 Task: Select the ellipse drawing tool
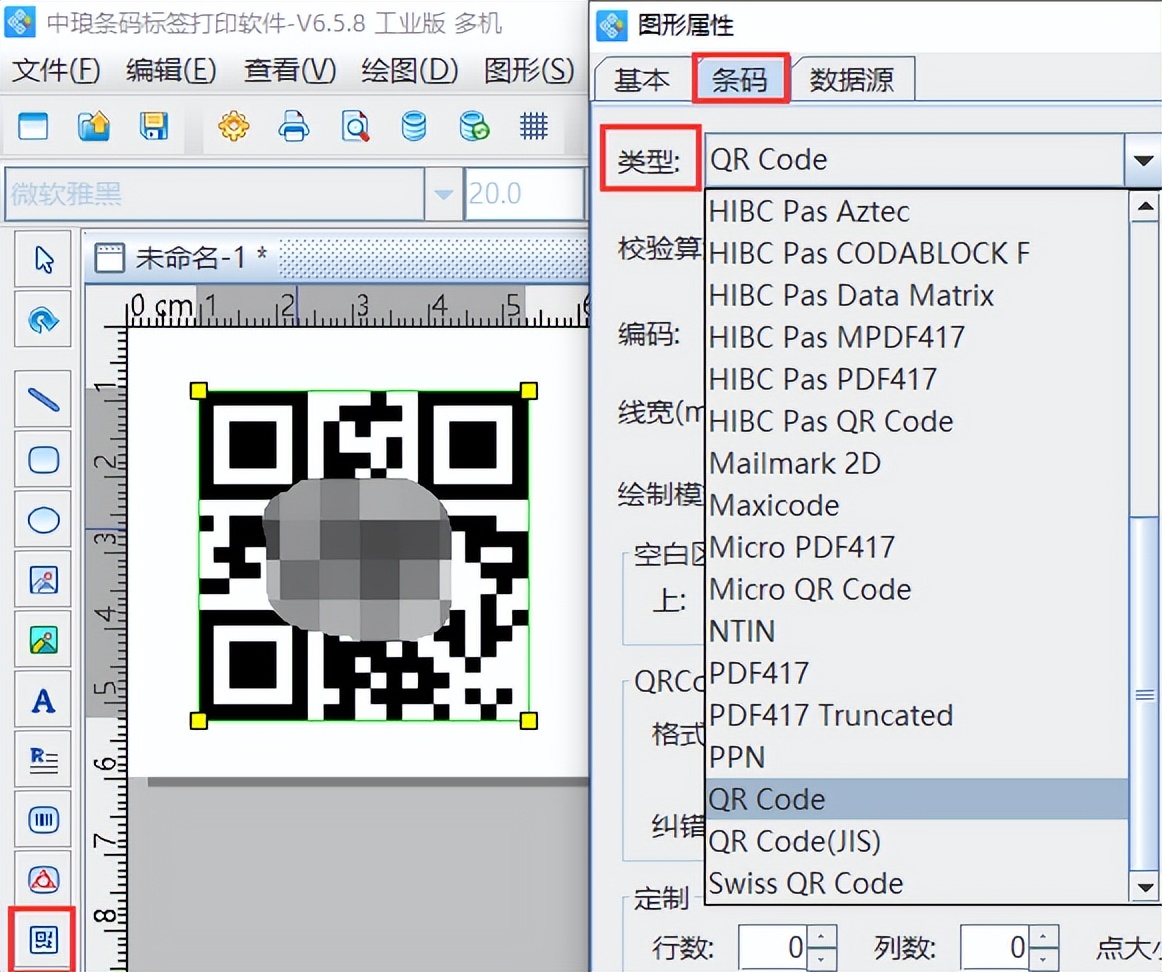(x=44, y=519)
